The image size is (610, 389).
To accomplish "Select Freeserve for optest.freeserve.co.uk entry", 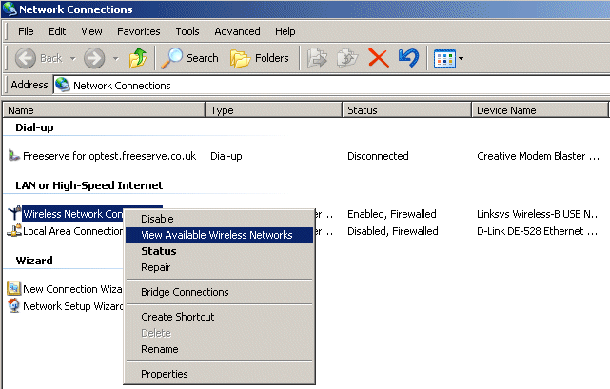I will click(109, 156).
